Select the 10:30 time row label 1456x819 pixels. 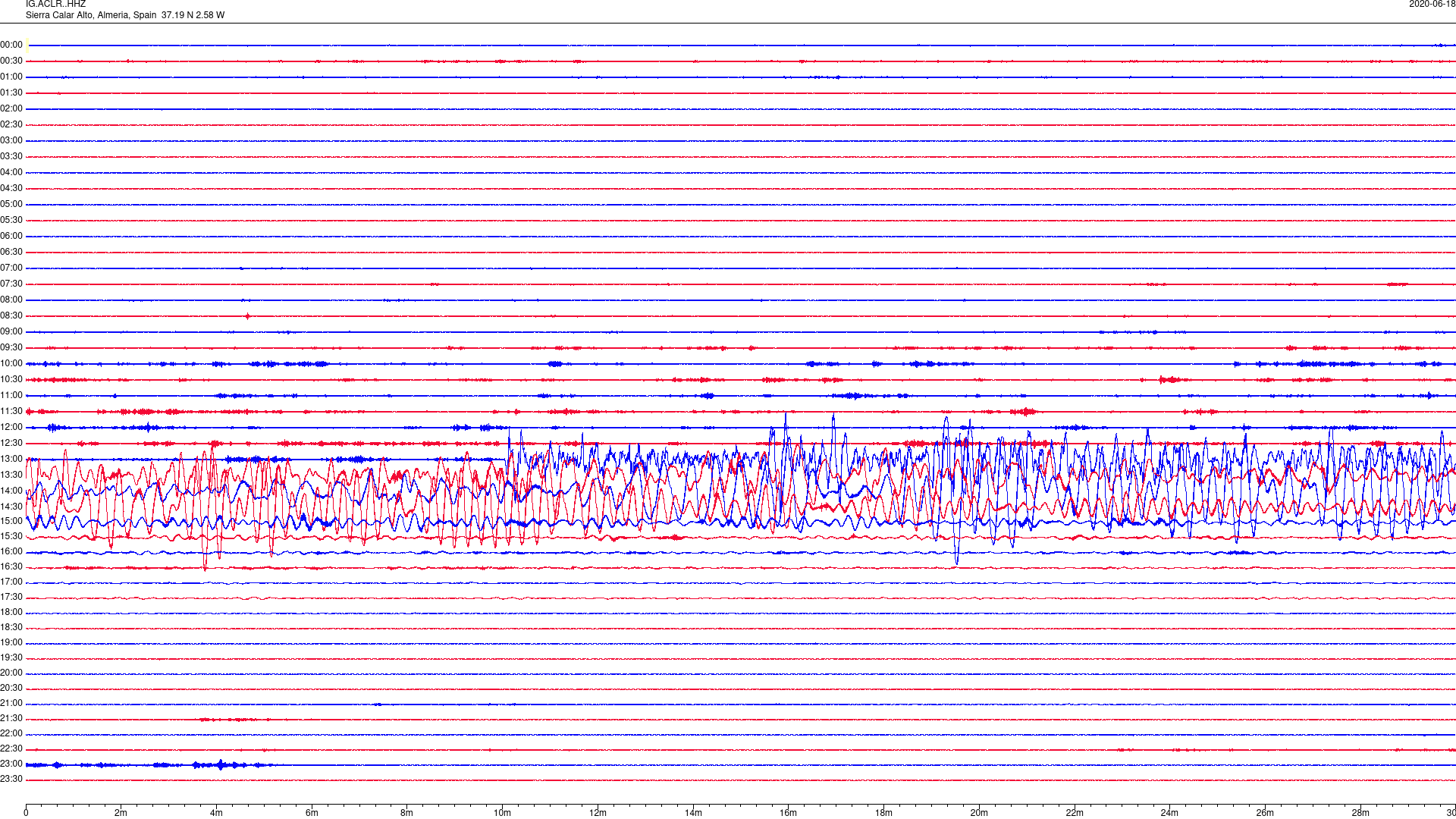pyautogui.click(x=11, y=379)
